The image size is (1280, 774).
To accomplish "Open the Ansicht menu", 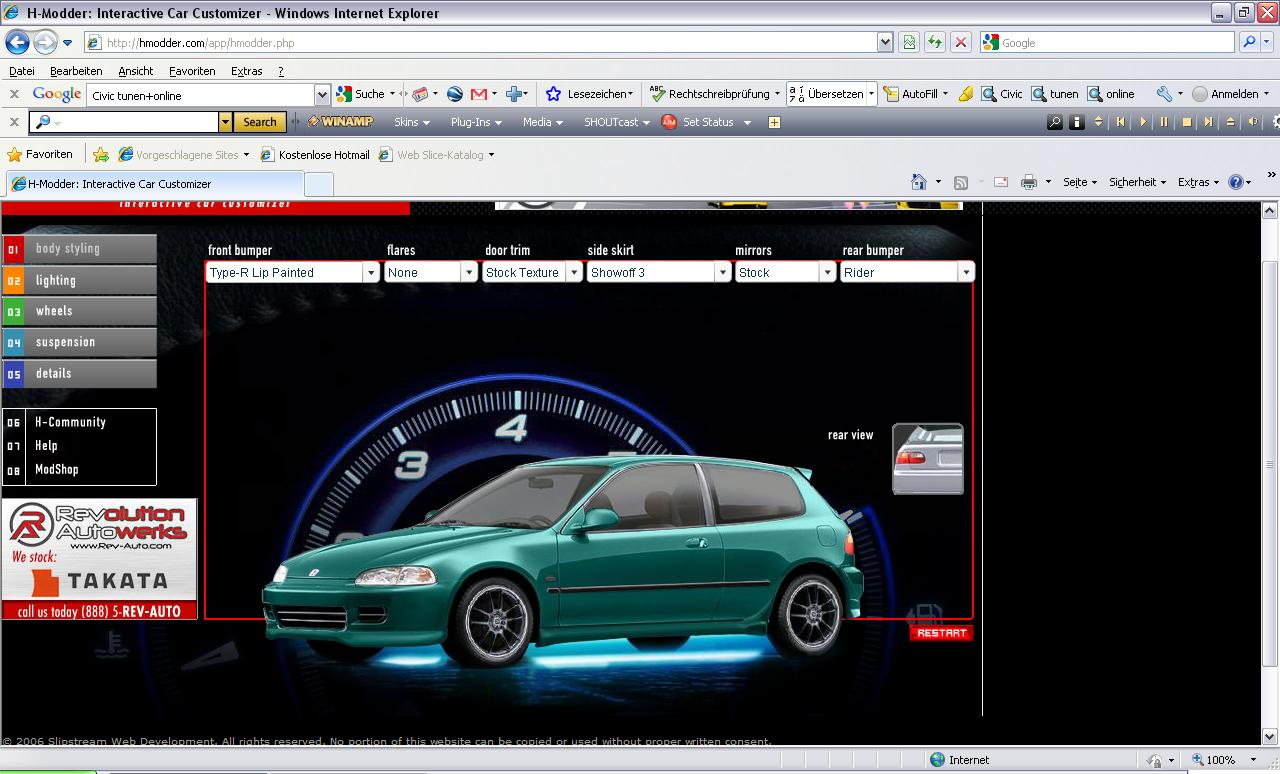I will click(x=136, y=71).
